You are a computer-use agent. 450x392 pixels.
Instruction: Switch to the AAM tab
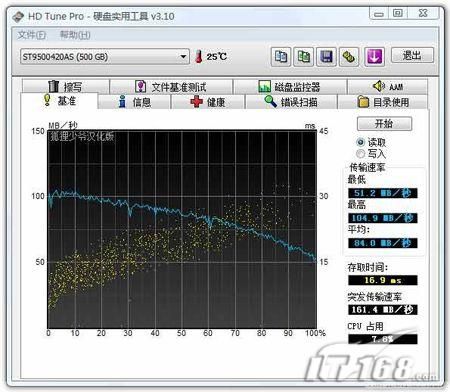pos(388,87)
